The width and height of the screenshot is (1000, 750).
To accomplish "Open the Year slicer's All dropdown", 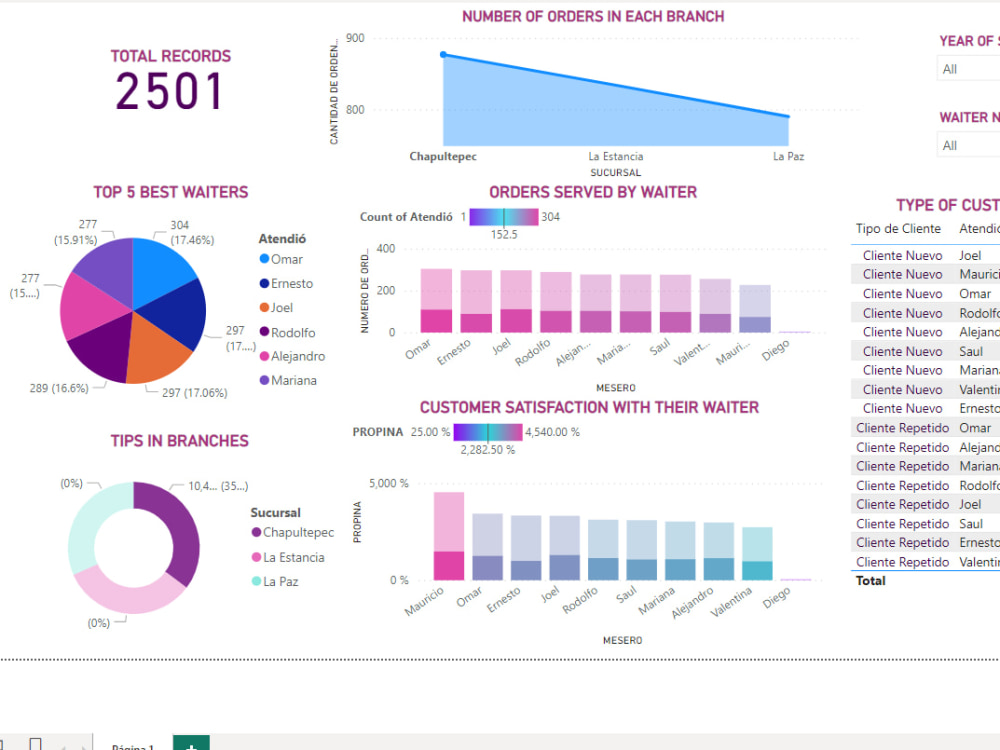I will click(969, 69).
